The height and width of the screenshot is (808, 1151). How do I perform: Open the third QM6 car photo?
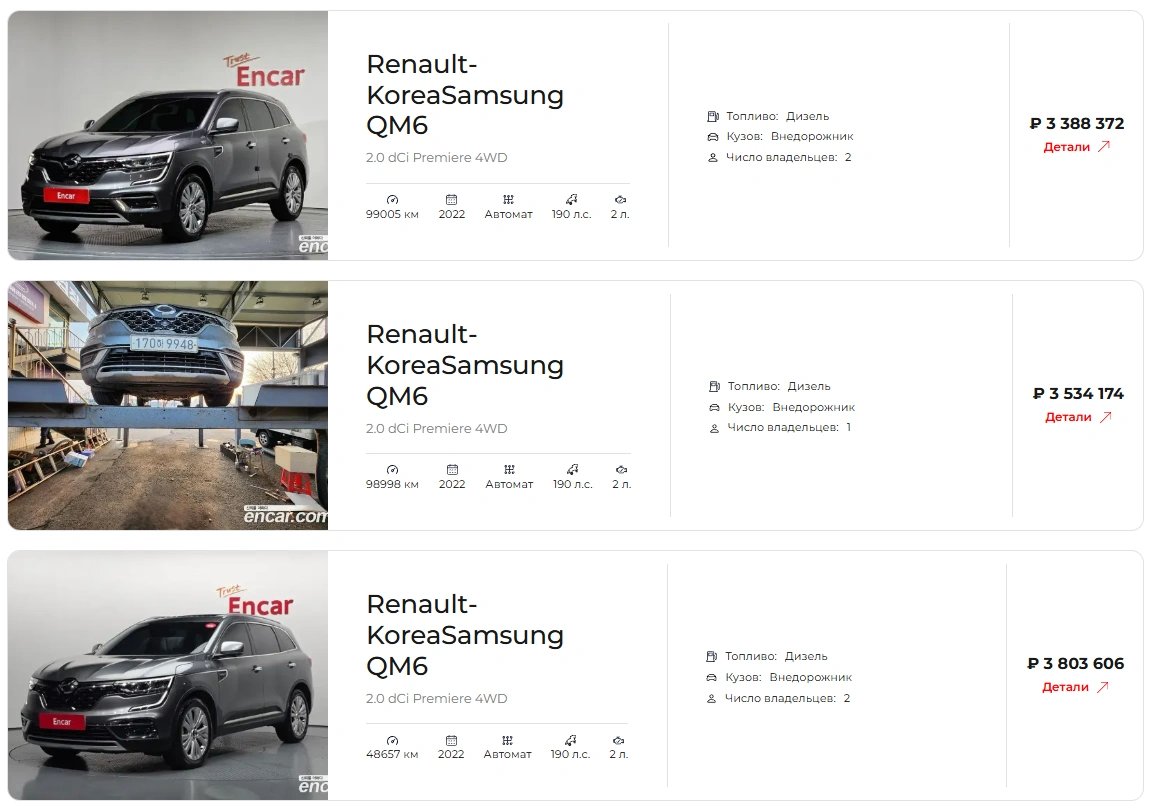[x=168, y=675]
